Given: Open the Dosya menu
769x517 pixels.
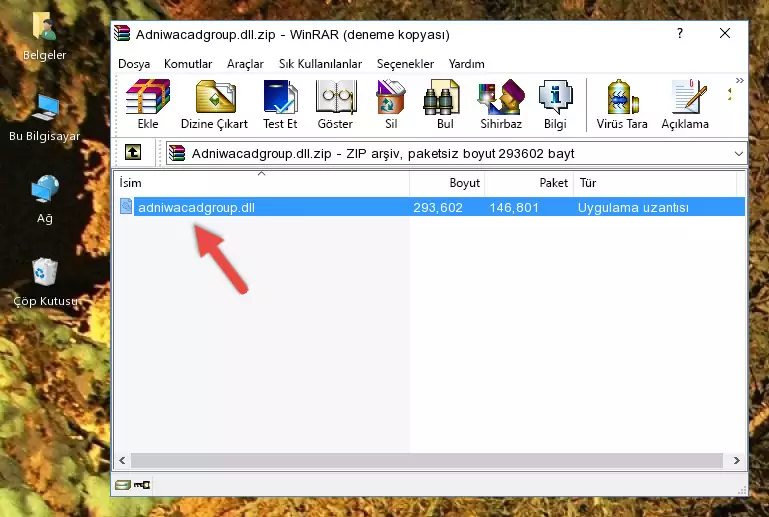Looking at the screenshot, I should tap(134, 64).
